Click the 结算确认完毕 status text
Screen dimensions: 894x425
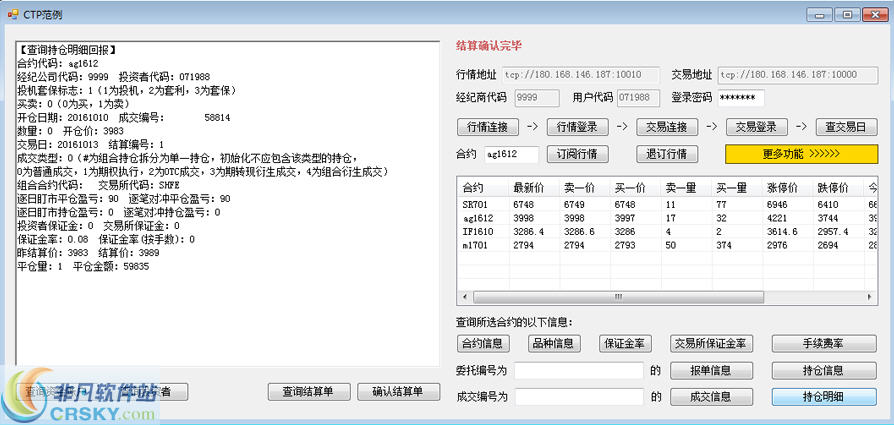489,46
